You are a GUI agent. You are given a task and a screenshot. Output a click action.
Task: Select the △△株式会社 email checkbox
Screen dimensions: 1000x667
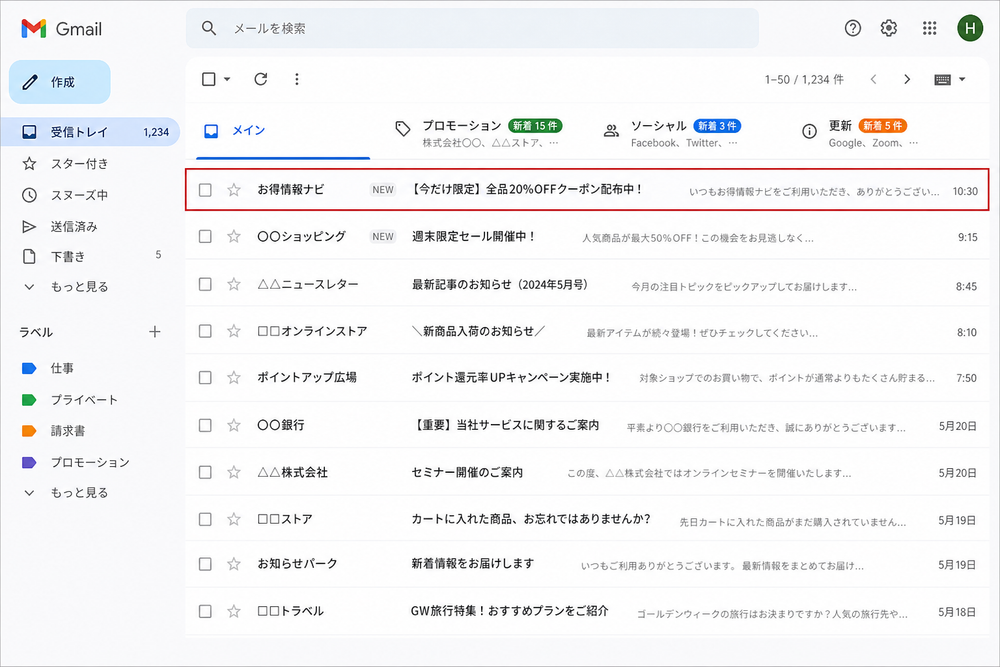[x=205, y=472]
